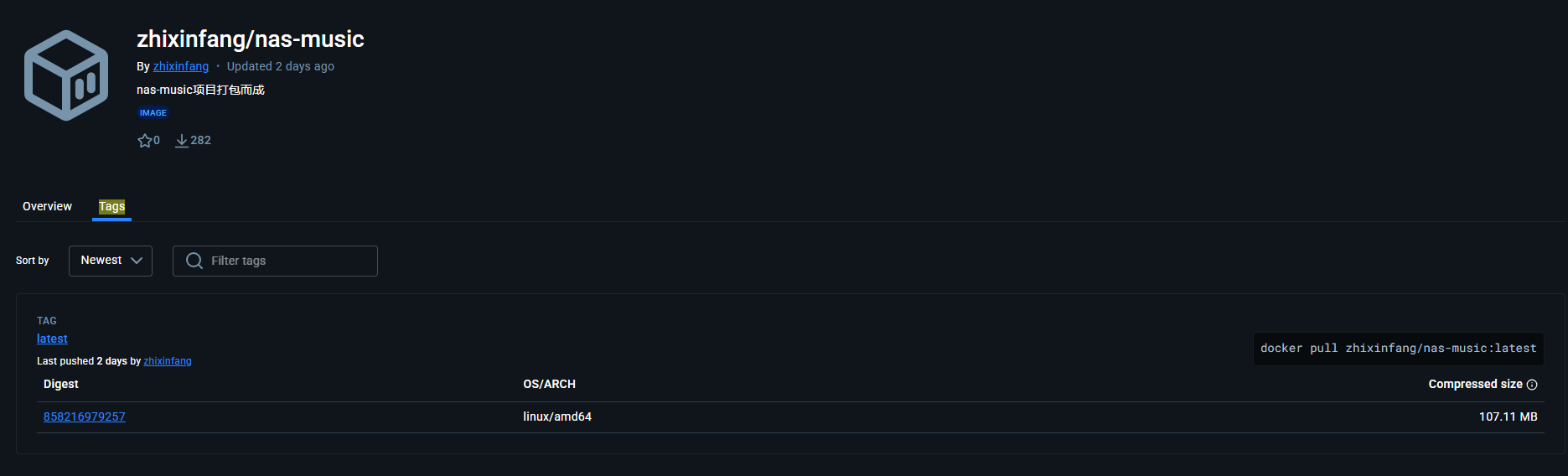
Task: Click zhixinfang link after Last pushed
Action: [x=168, y=361]
